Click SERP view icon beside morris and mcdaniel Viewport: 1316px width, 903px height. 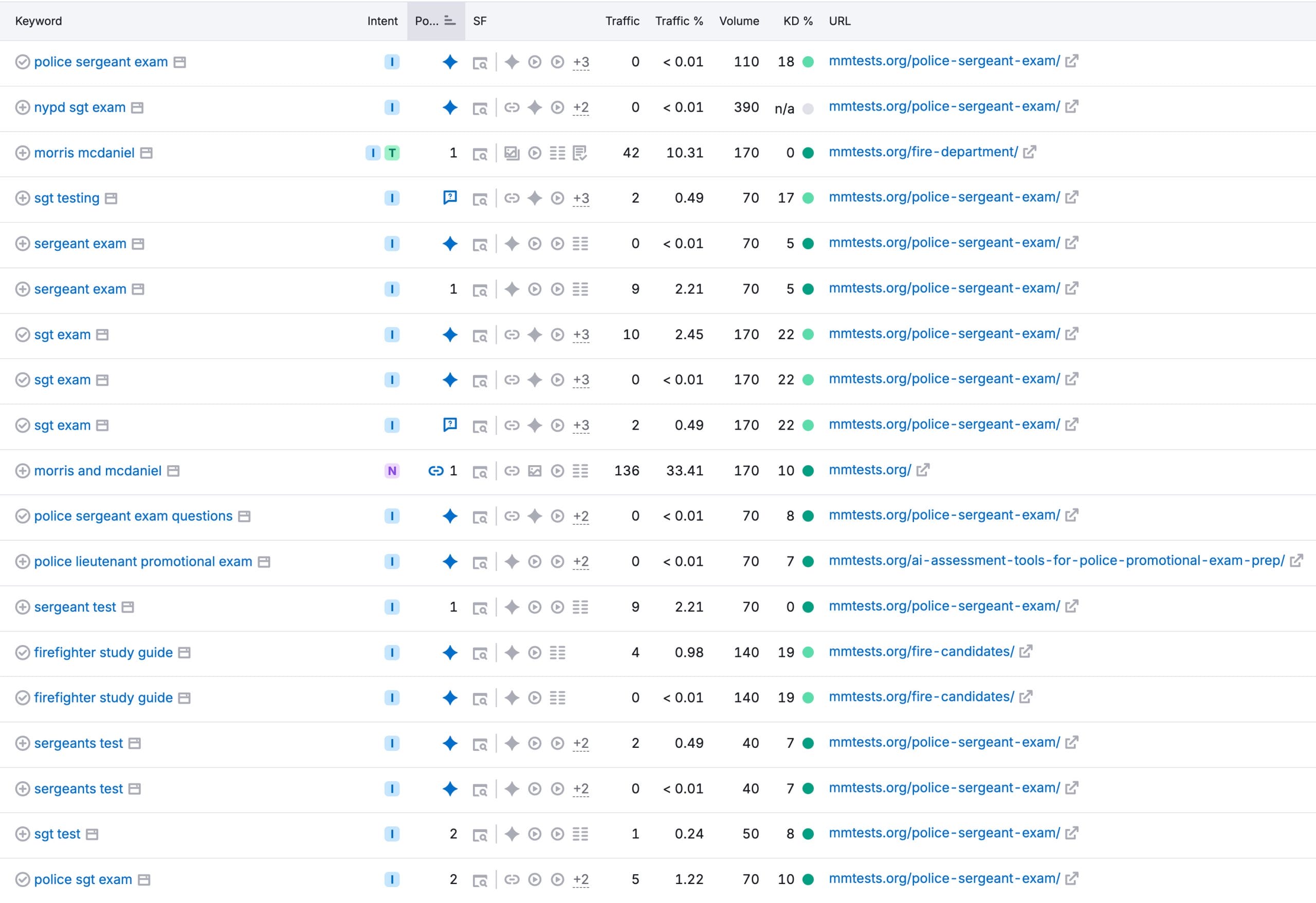(x=173, y=471)
